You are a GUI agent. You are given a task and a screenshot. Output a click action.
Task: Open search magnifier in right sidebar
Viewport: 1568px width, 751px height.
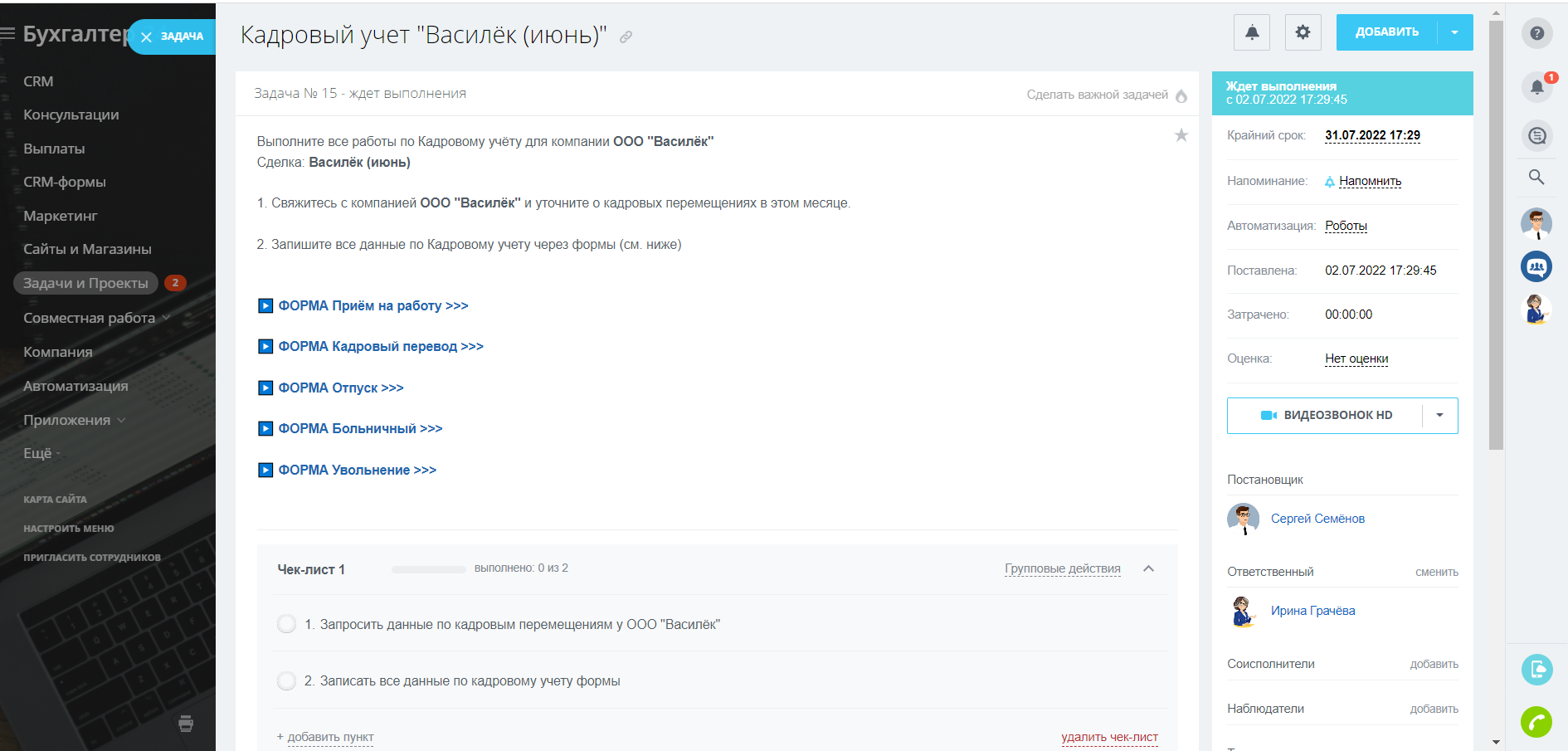1536,177
